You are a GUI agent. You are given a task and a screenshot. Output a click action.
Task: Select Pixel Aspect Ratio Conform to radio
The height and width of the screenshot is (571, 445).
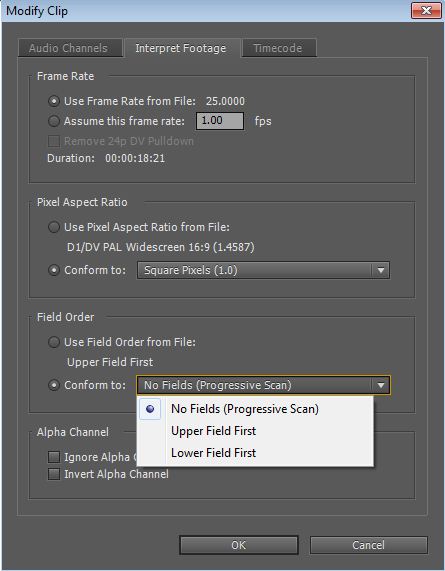(x=54, y=270)
